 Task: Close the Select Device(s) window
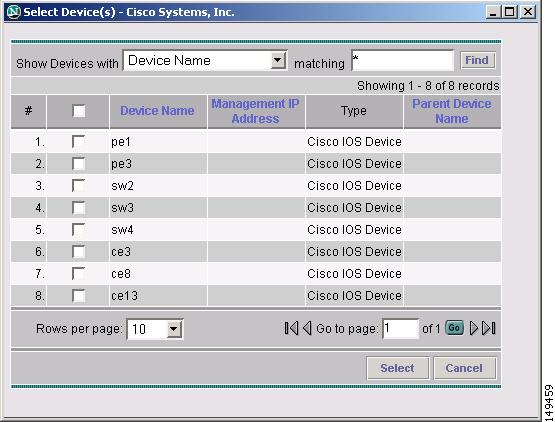coord(528,12)
